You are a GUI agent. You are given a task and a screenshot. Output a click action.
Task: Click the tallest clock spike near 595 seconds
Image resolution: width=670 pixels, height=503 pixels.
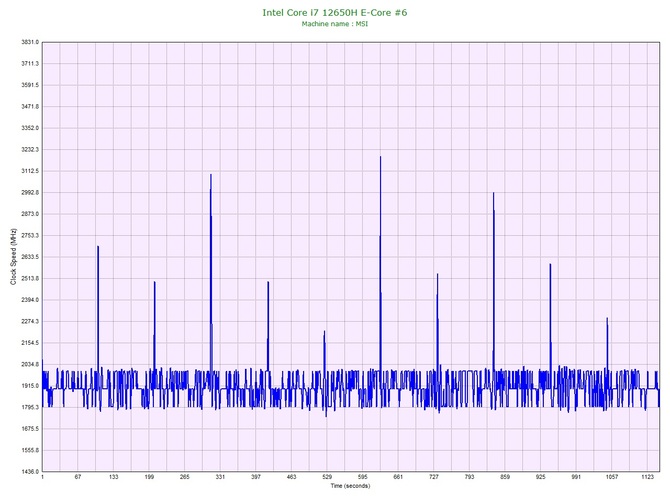[380, 158]
